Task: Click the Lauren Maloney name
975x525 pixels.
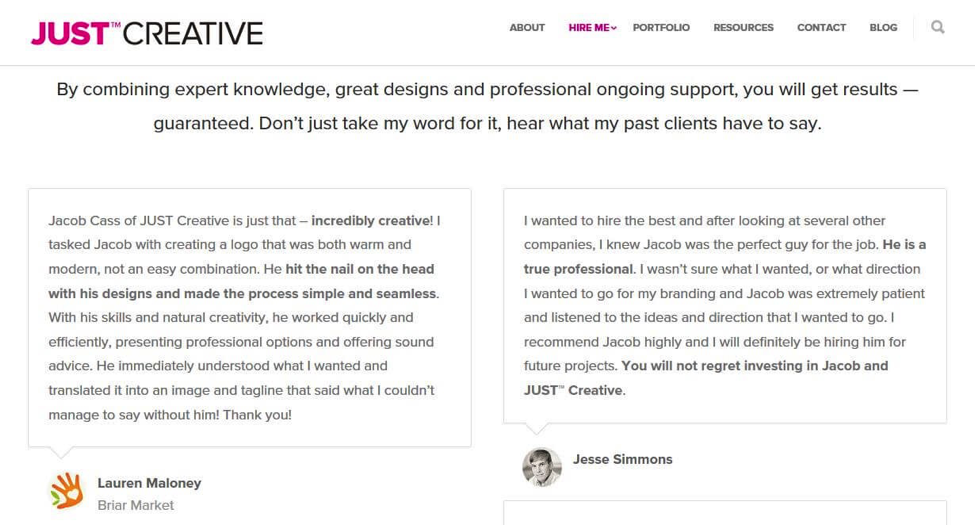Action: pyautogui.click(x=149, y=483)
